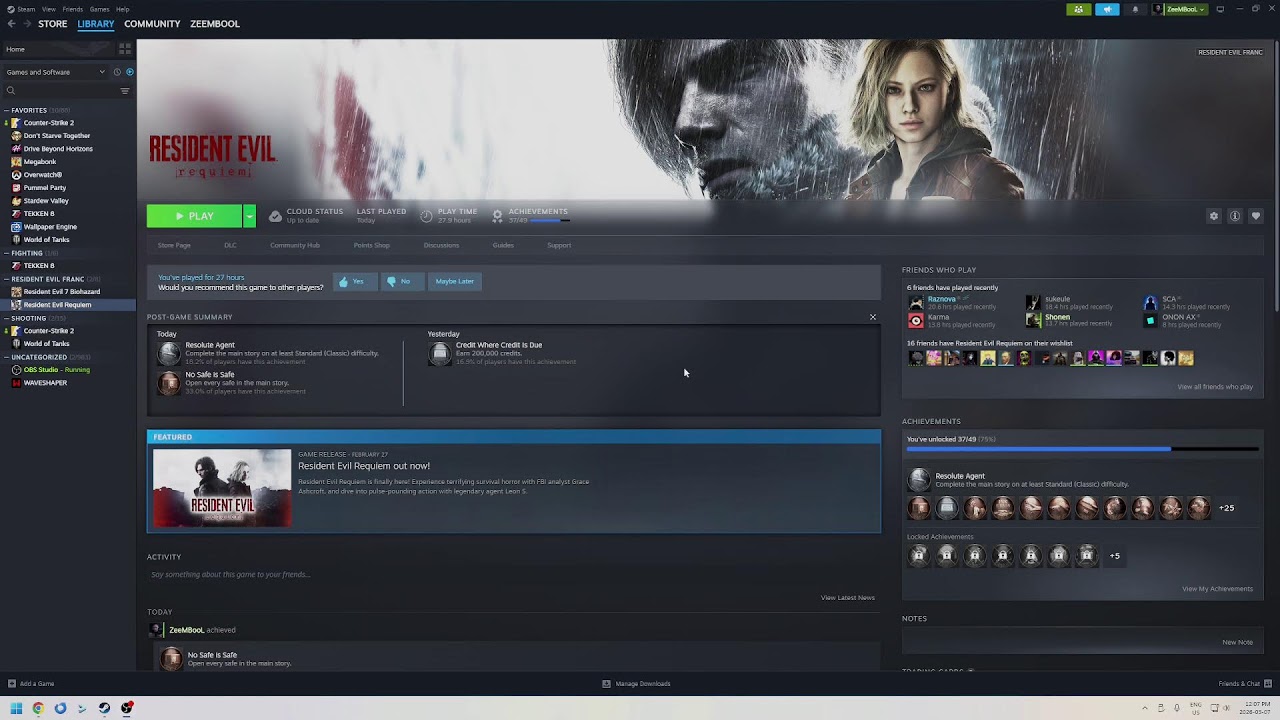Expand the +25 unlocked achievements

(x=1226, y=508)
